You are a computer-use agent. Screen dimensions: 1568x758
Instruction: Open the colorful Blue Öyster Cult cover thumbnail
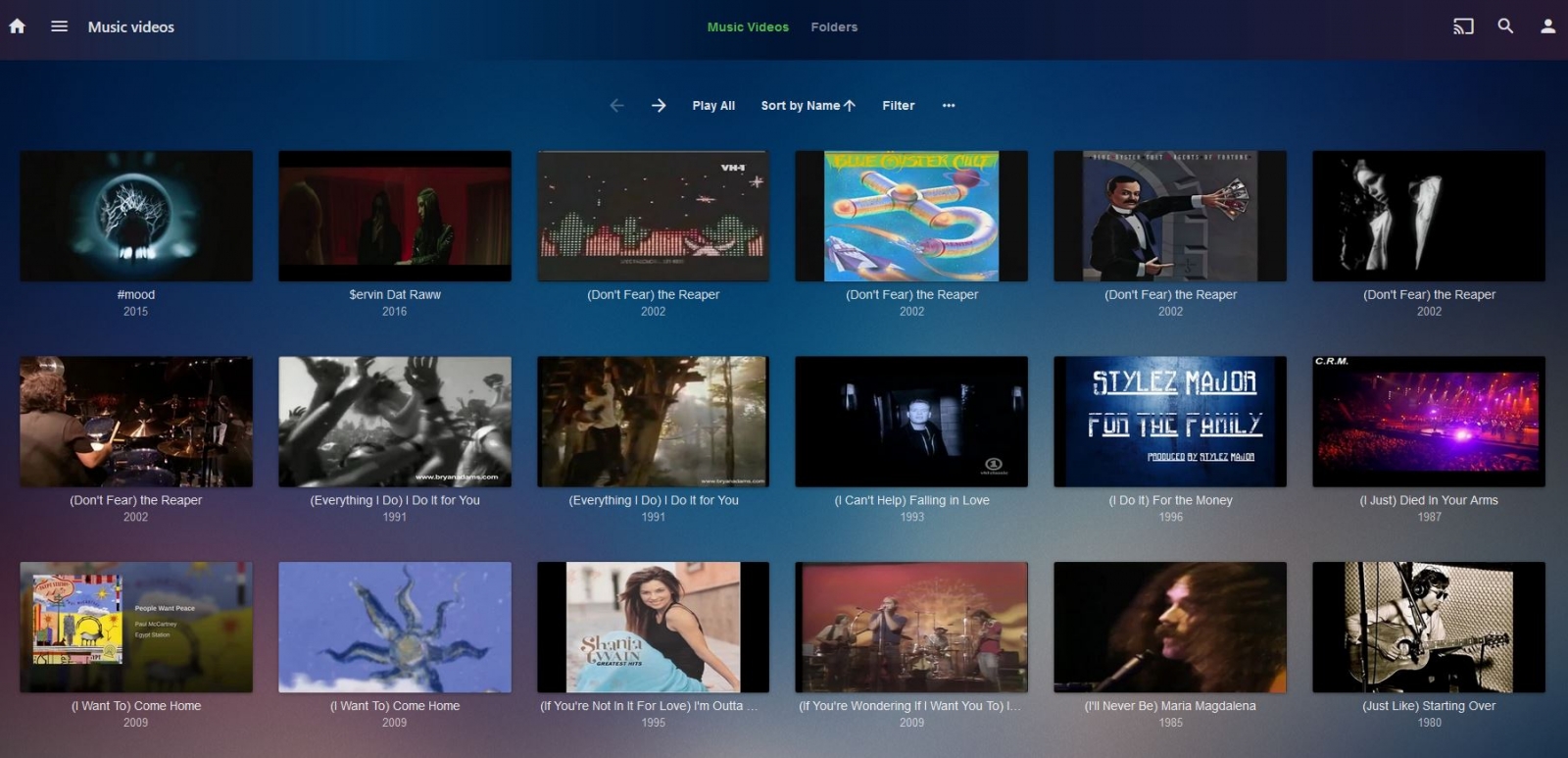tap(911, 216)
